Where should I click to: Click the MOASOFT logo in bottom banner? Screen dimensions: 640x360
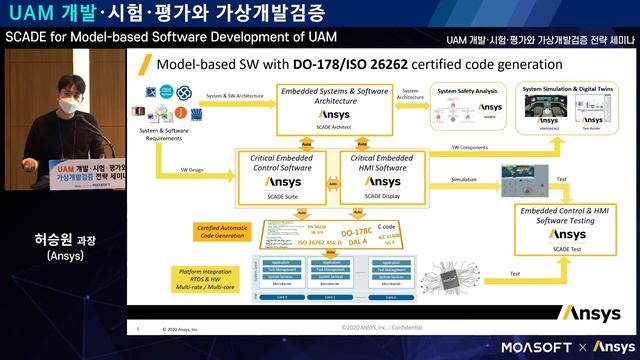point(536,347)
